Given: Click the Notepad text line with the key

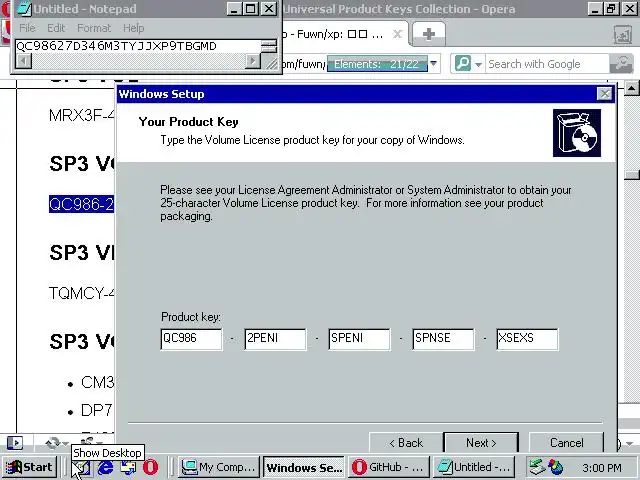Looking at the screenshot, I should [116, 46].
